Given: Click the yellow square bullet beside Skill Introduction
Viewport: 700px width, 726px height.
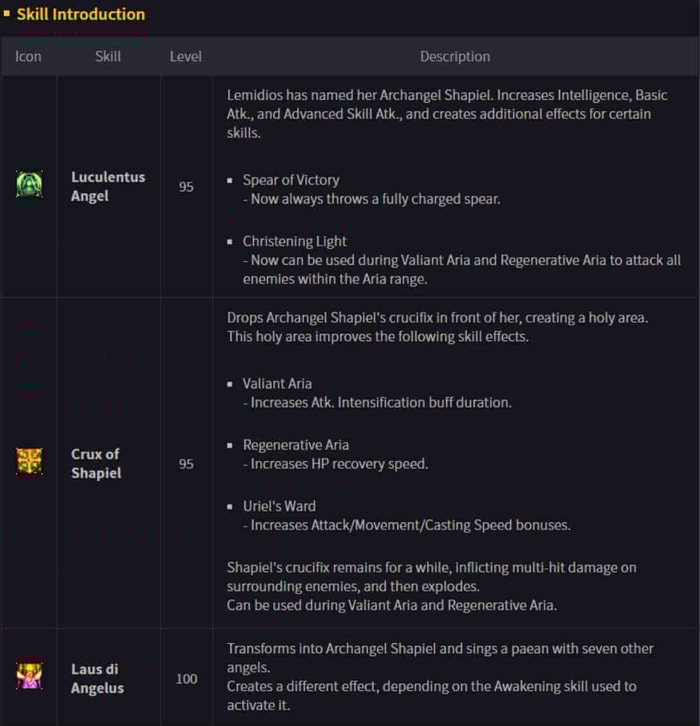Looking at the screenshot, I should coord(6,14).
